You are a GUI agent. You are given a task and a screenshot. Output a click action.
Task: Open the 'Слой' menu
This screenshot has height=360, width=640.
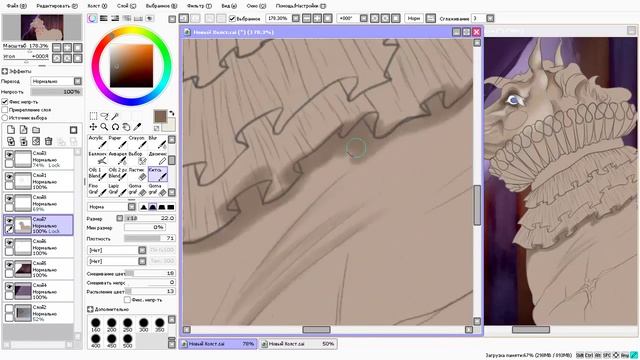point(127,6)
